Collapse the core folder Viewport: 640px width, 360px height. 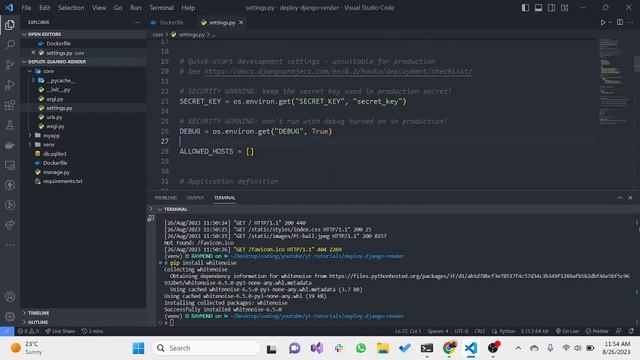pyautogui.click(x=30, y=71)
